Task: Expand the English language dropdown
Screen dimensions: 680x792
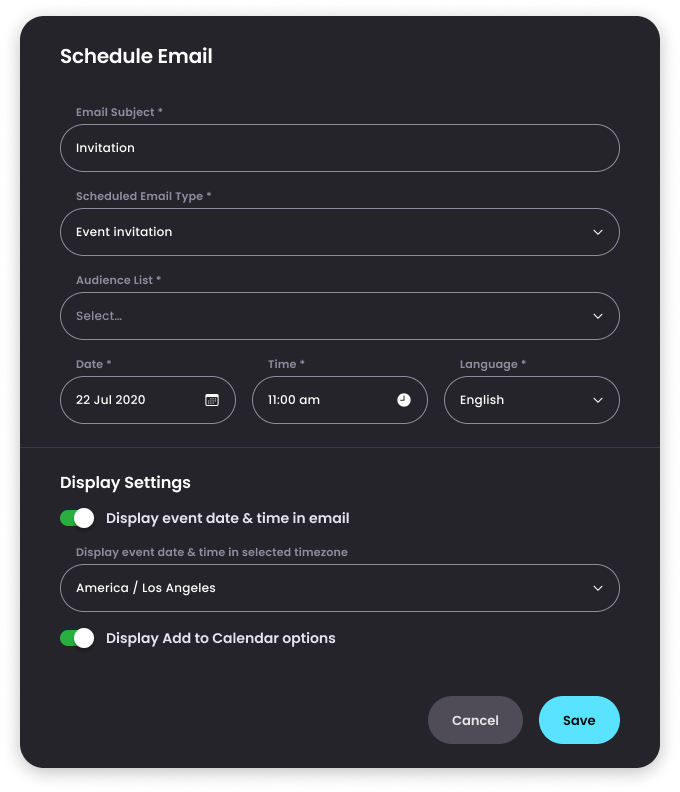Action: click(532, 400)
